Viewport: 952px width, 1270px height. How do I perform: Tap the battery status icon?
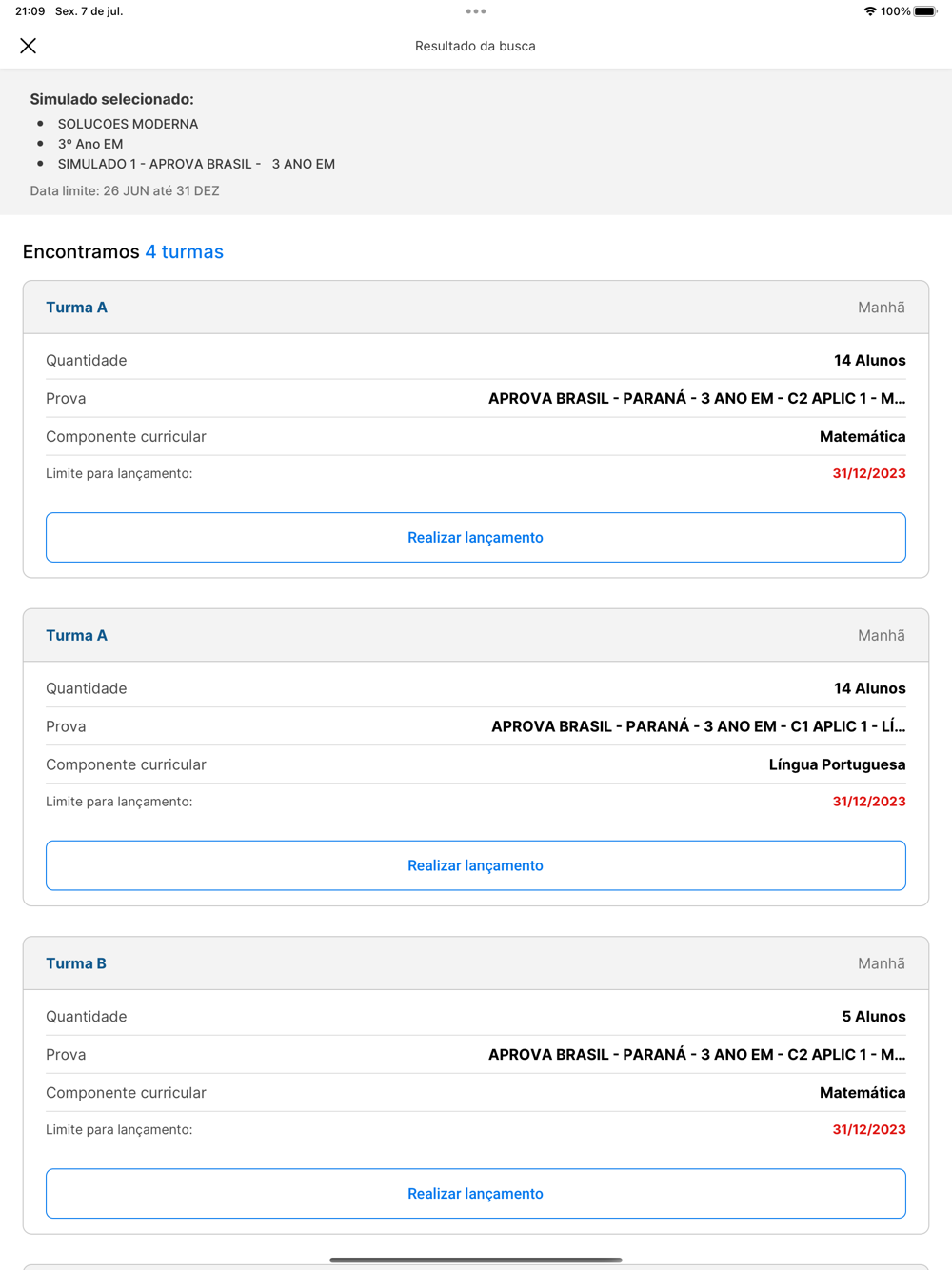(x=925, y=11)
